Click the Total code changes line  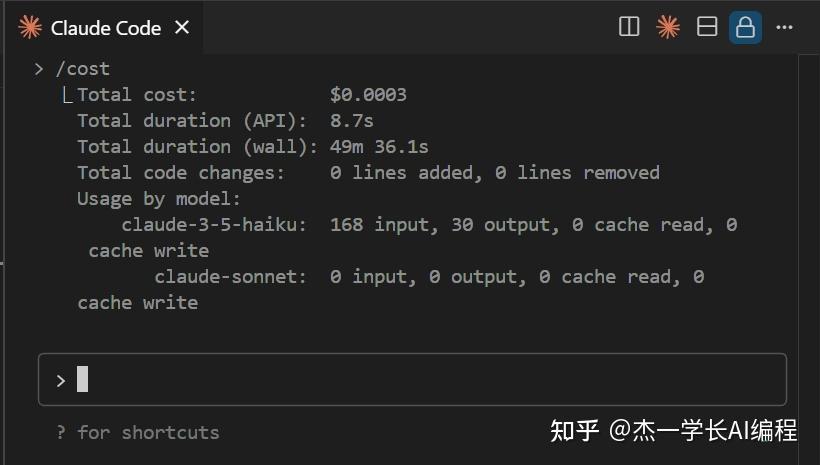[x=180, y=173]
